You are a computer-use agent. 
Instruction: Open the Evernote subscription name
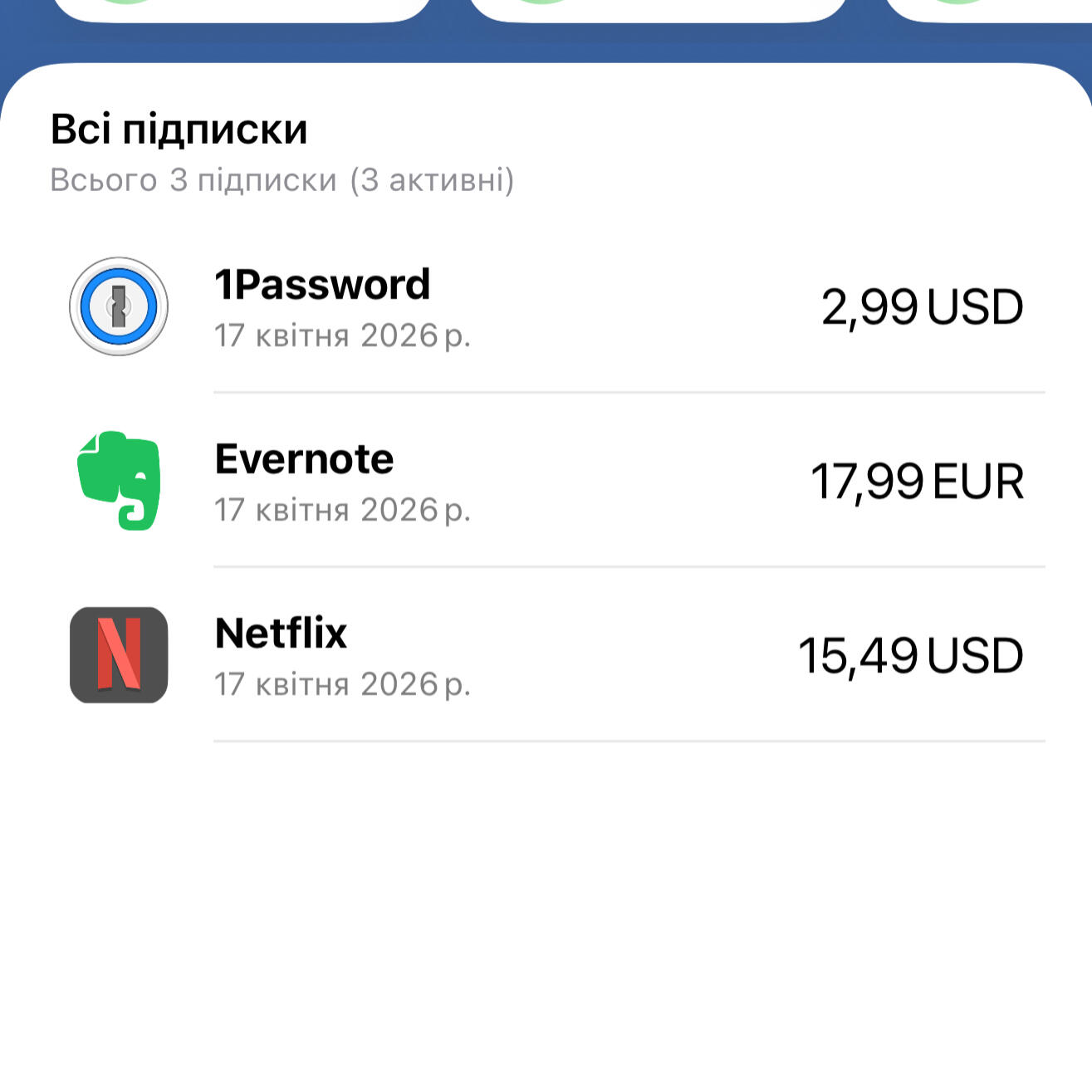tap(304, 459)
